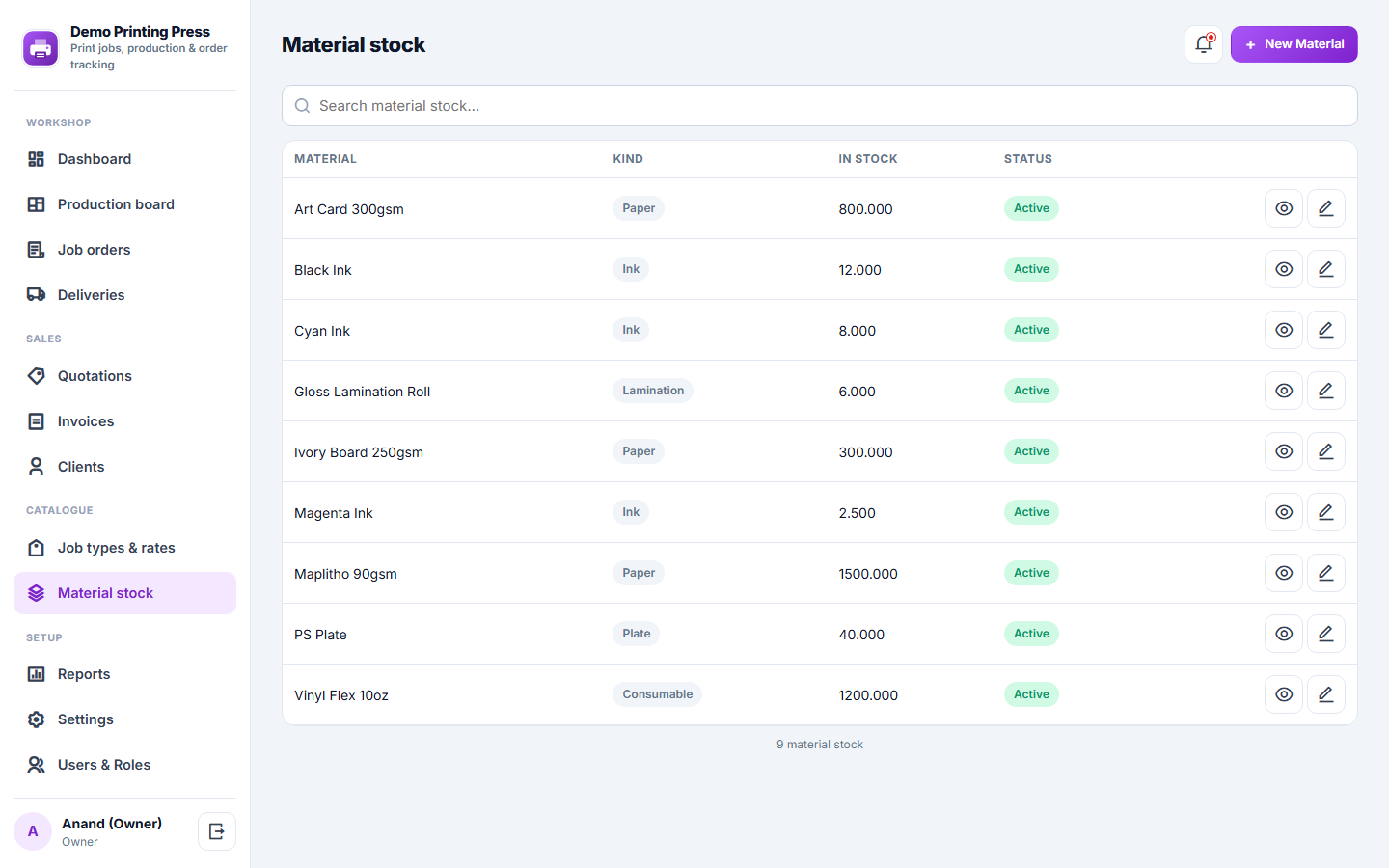The height and width of the screenshot is (868, 1389).
Task: Click the New Material button
Action: pos(1294,44)
